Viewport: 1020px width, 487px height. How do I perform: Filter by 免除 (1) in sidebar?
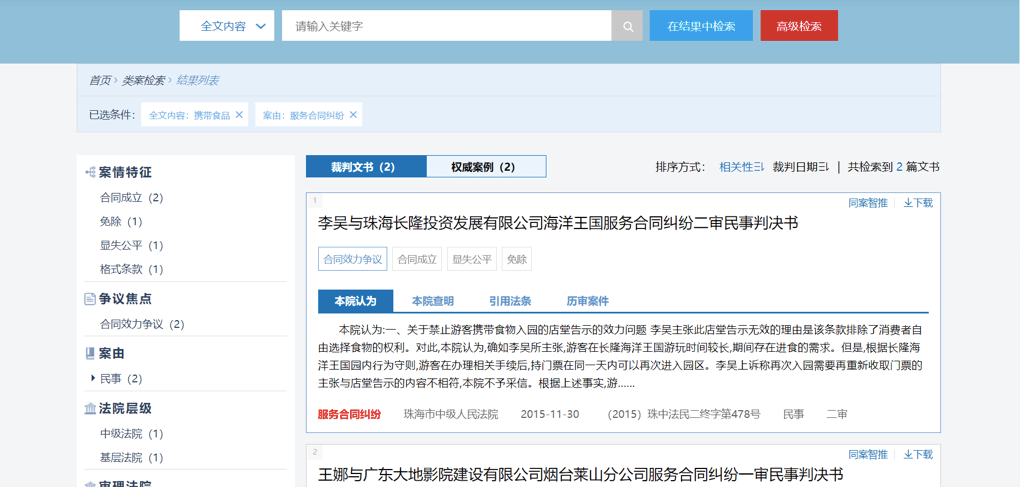point(121,222)
